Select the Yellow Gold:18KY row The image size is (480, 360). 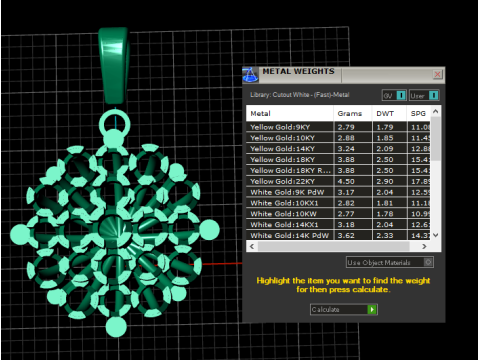(338, 160)
